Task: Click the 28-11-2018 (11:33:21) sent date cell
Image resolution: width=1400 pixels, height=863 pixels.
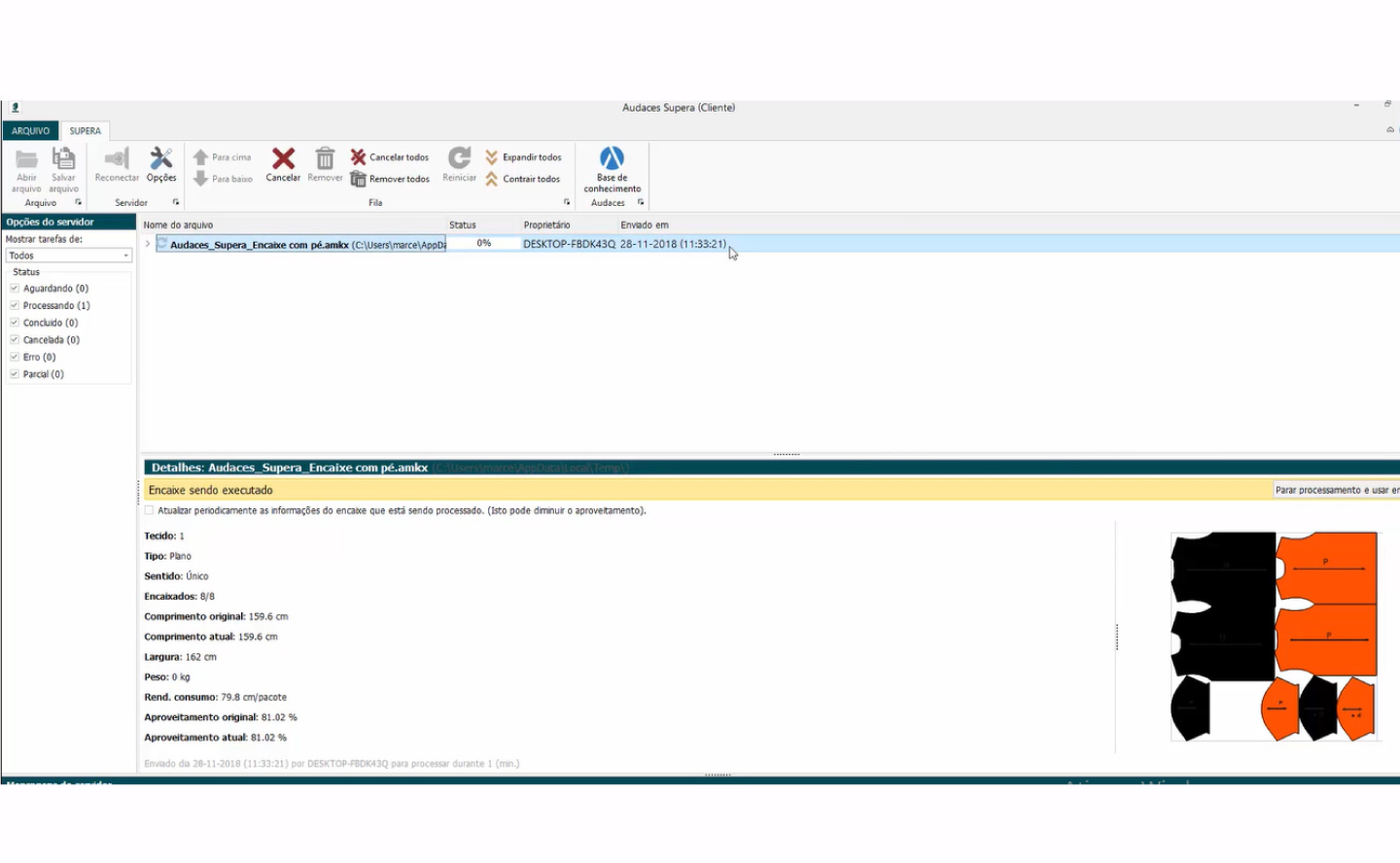Action: pyautogui.click(x=673, y=244)
